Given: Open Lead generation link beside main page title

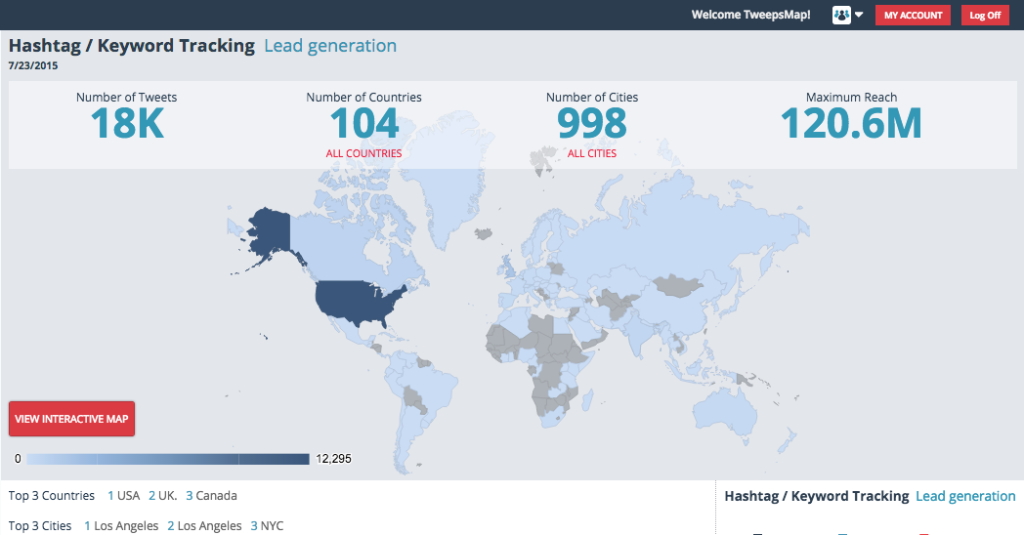Looking at the screenshot, I should [x=330, y=46].
